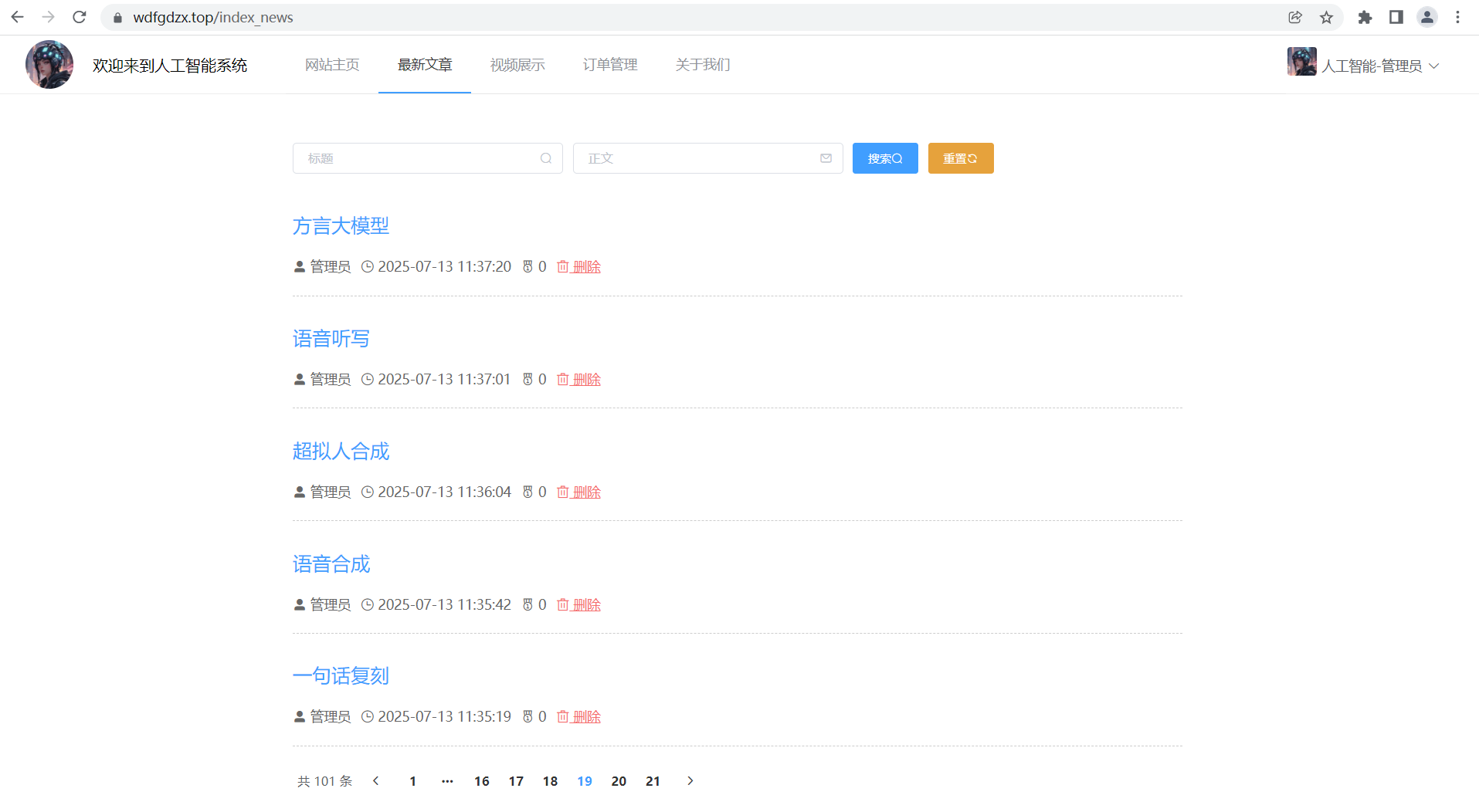Switch to 视频展示 tab

(x=517, y=65)
